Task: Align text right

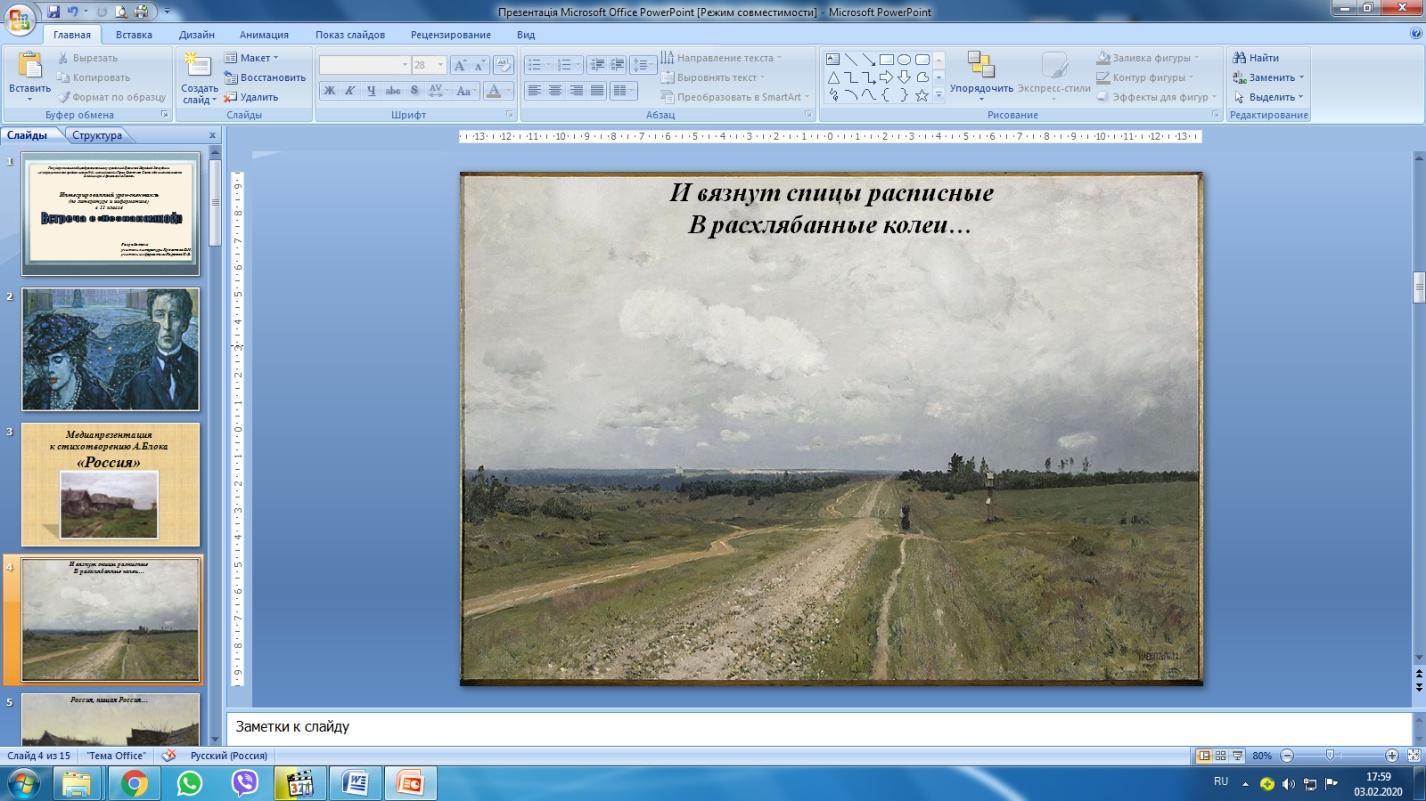Action: (x=575, y=91)
